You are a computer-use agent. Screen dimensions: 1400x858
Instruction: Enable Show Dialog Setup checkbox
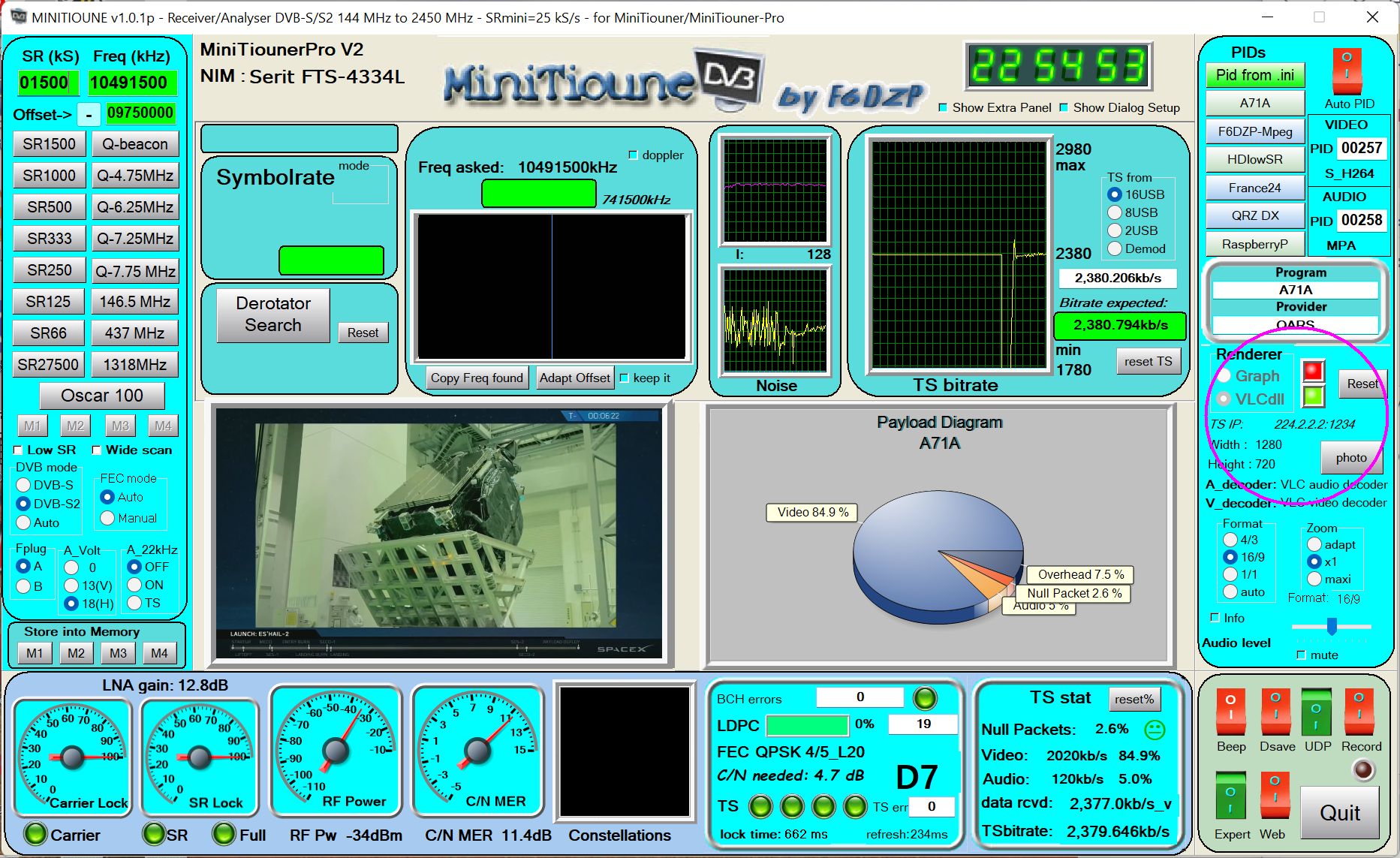(x=1064, y=108)
